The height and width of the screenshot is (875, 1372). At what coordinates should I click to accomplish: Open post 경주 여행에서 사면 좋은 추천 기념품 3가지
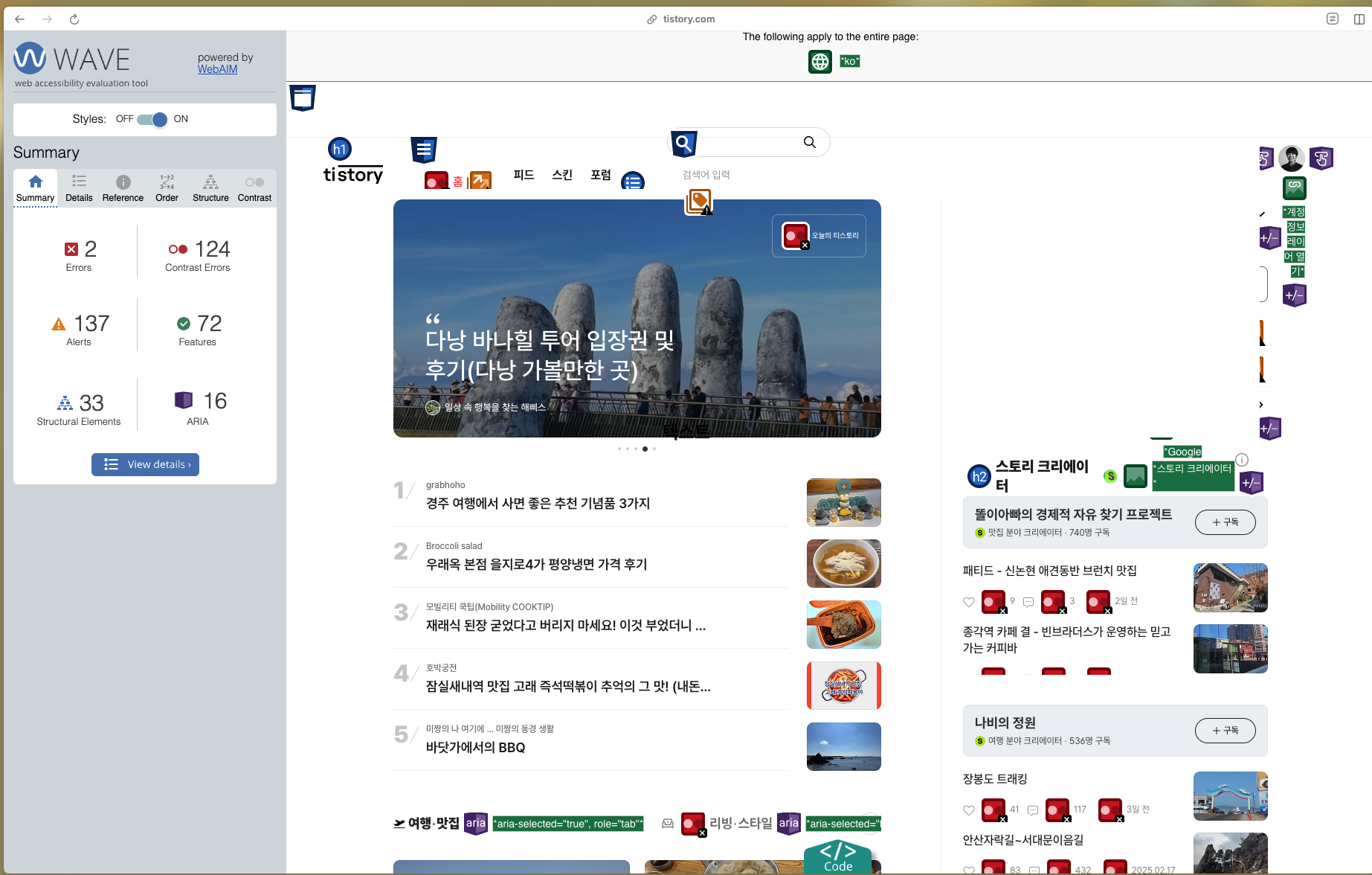[x=538, y=504]
